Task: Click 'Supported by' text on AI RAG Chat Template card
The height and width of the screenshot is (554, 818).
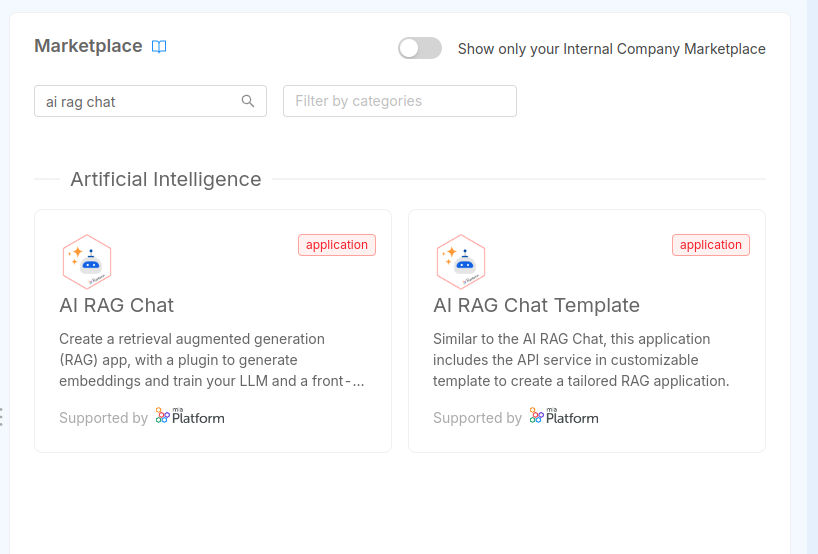Action: pyautogui.click(x=477, y=418)
